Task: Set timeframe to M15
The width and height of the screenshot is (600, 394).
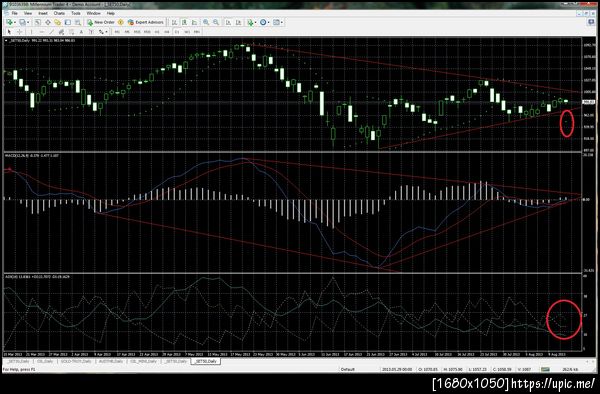Action: point(137,32)
